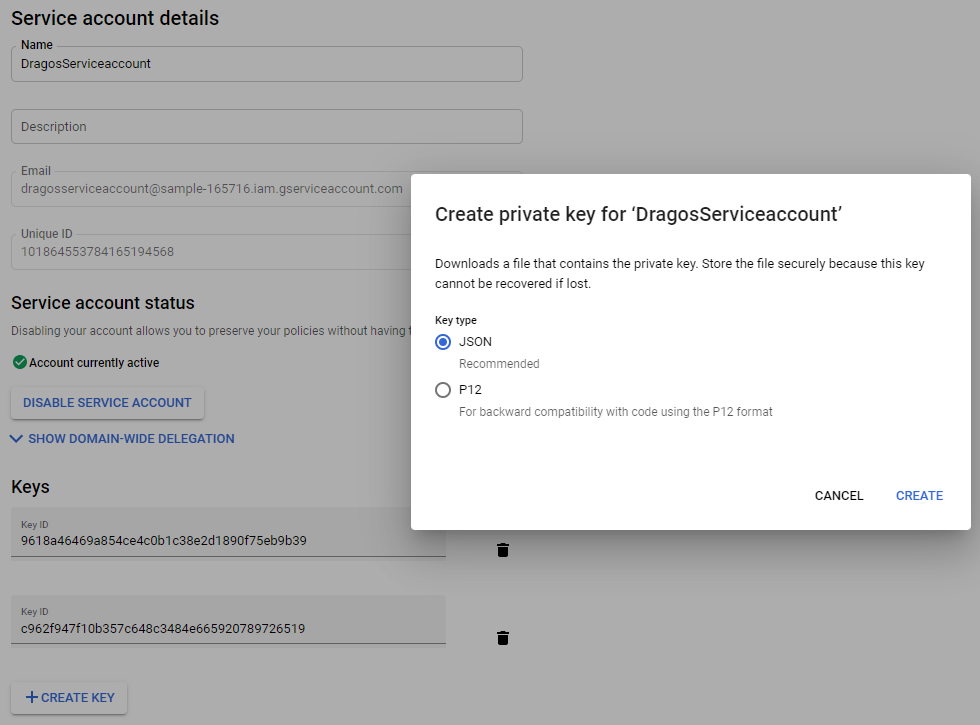Image resolution: width=980 pixels, height=725 pixels.
Task: Click CREATE to generate the private key
Action: pos(918,495)
